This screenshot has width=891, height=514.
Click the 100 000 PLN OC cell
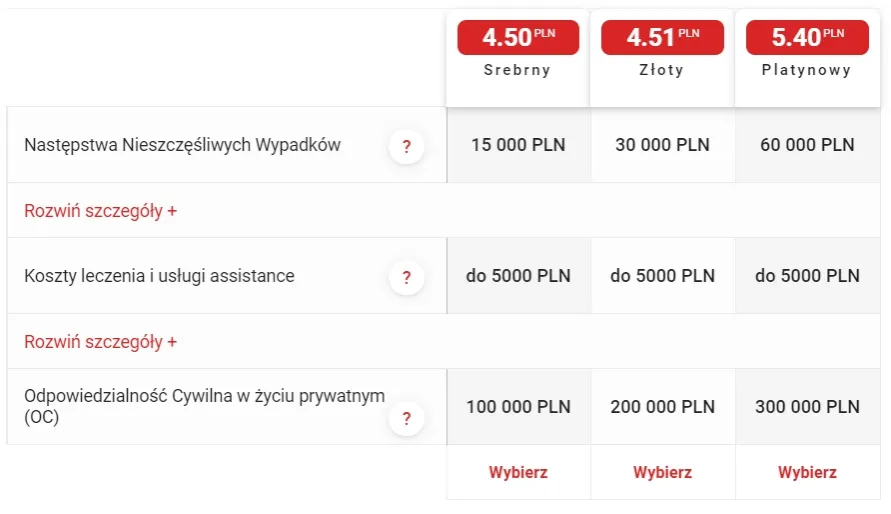[518, 407]
